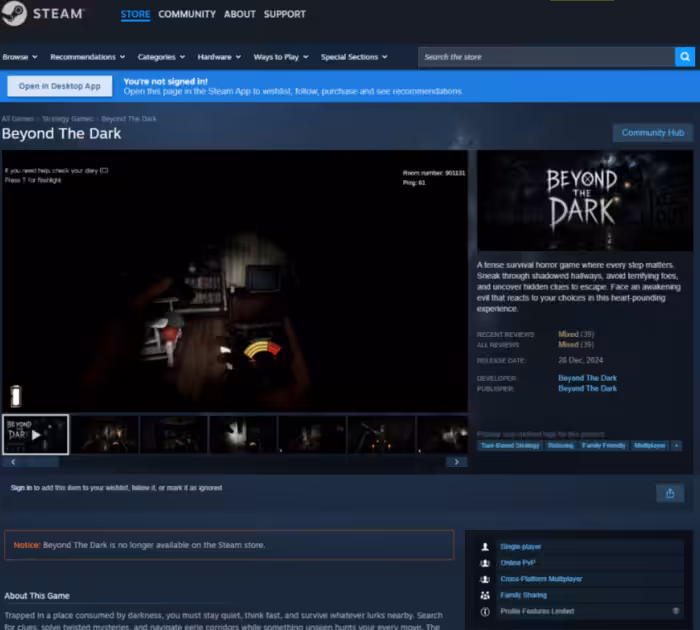The width and height of the screenshot is (700, 630).
Task: Open the Recommendations dropdown
Action: 88,57
